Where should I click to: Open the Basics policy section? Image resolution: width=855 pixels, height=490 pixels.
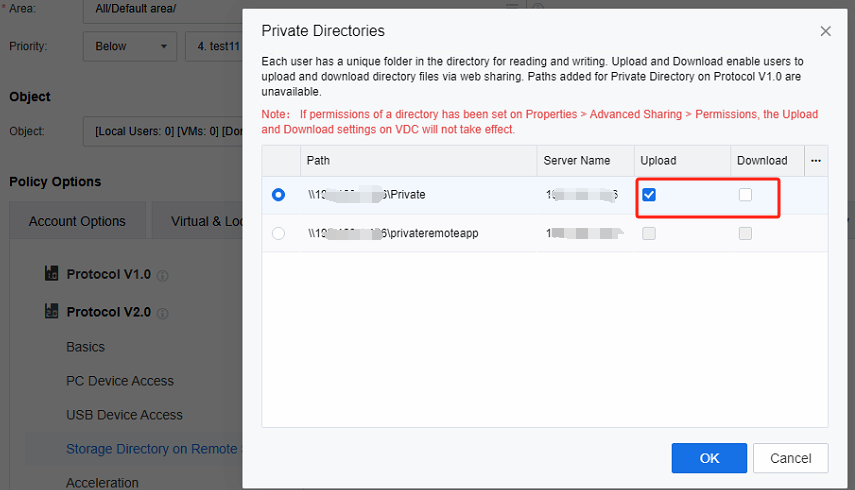coord(85,347)
